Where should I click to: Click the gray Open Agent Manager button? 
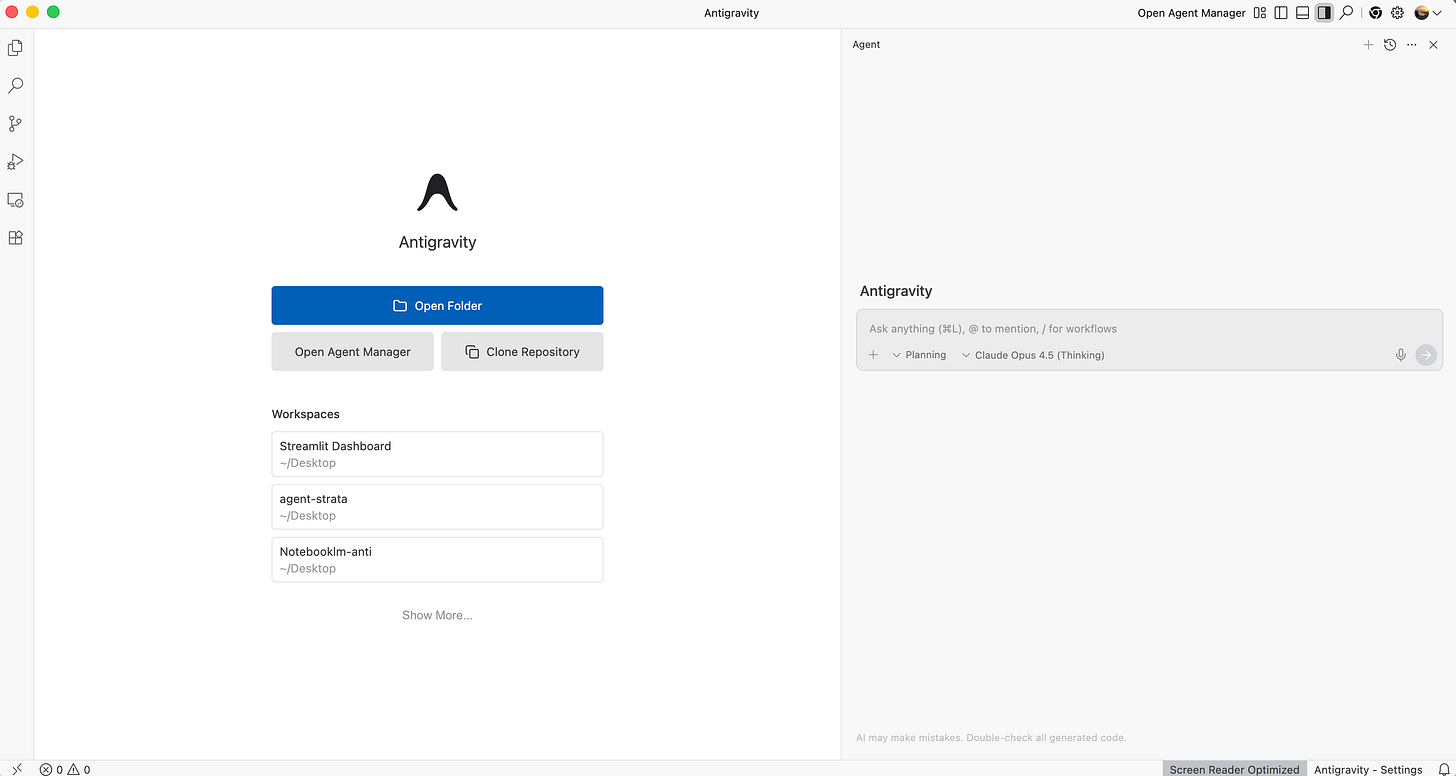(353, 352)
